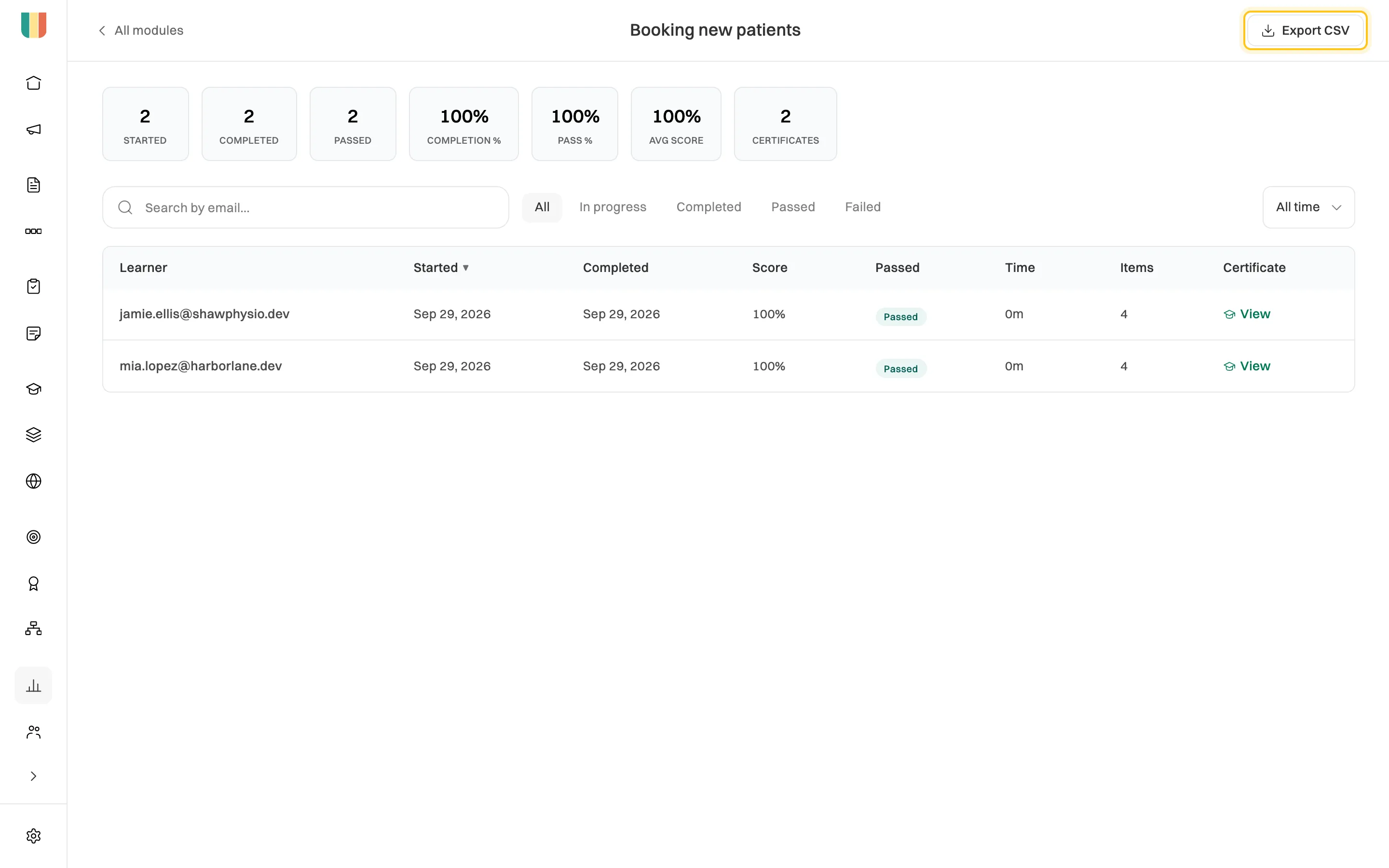Click the Passed badge in mia.lopez row
Viewport: 1389px width, 868px height.
pyautogui.click(x=900, y=368)
